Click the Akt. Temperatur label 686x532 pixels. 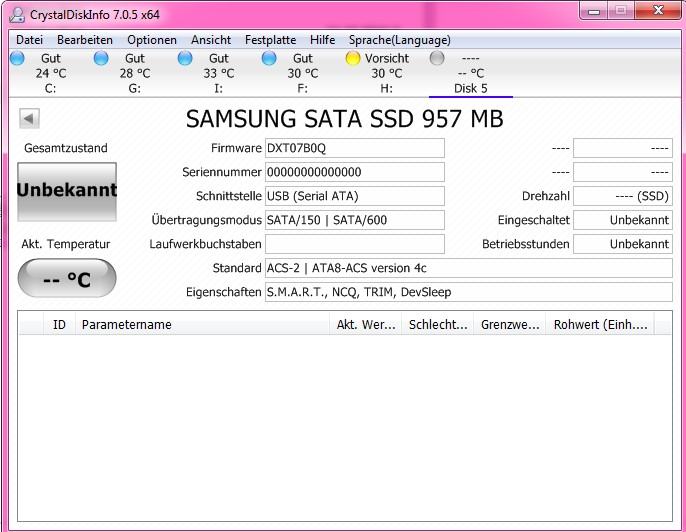(x=66, y=244)
